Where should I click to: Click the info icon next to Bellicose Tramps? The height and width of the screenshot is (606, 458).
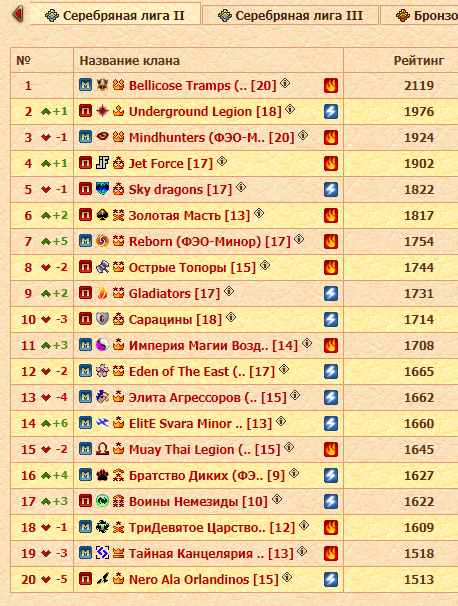click(x=285, y=83)
